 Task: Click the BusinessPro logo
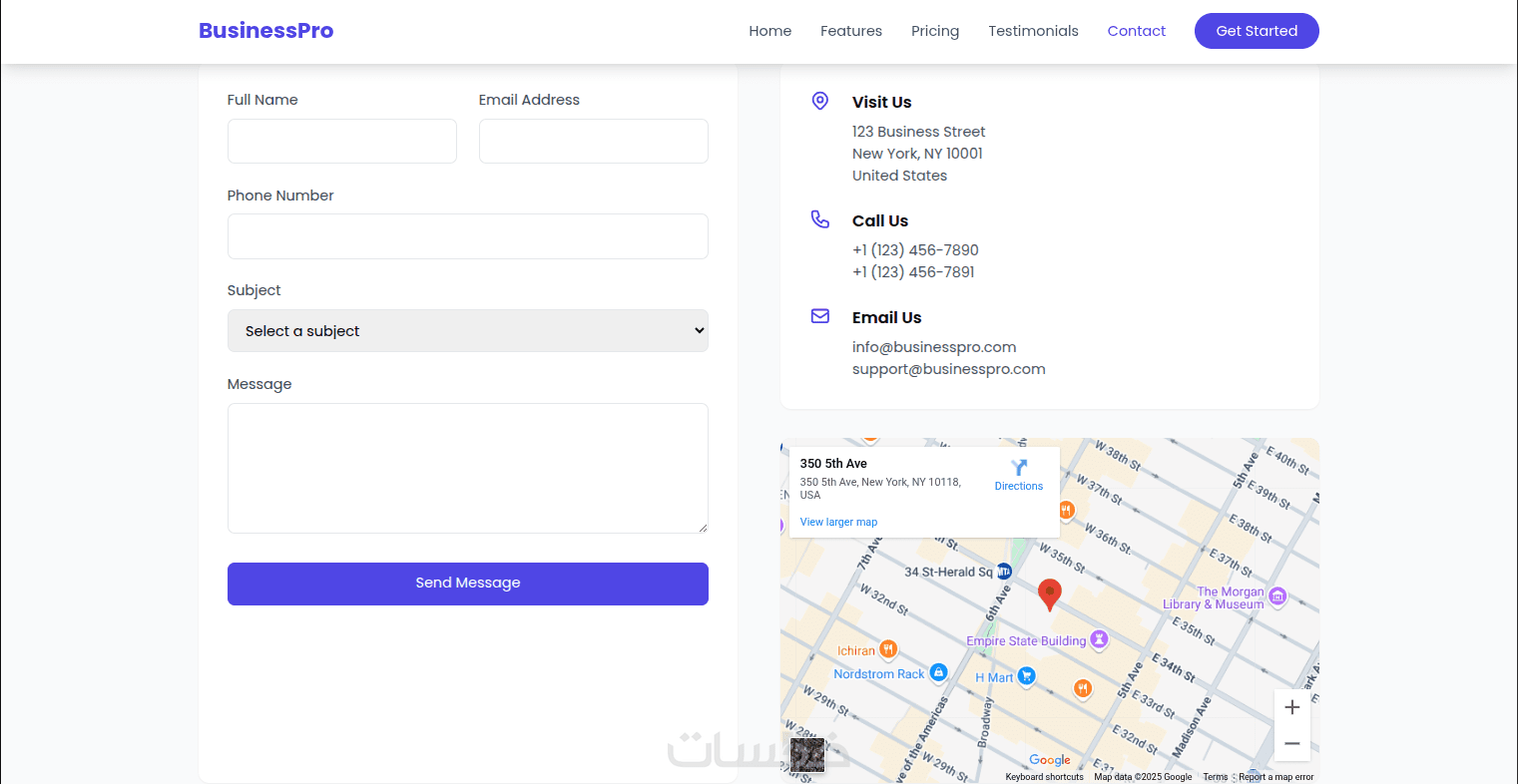[x=265, y=31]
